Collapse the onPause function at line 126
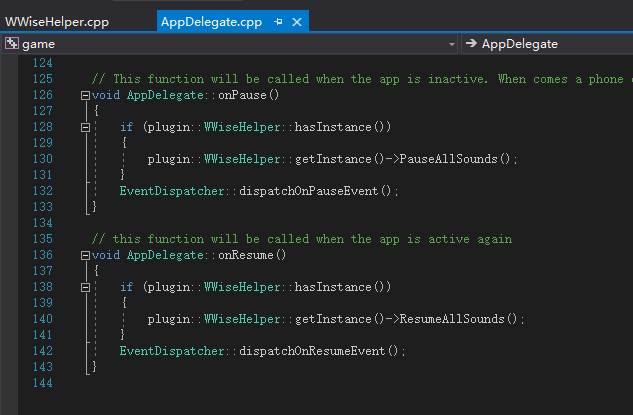This screenshot has height=415, width=633. tap(85, 96)
